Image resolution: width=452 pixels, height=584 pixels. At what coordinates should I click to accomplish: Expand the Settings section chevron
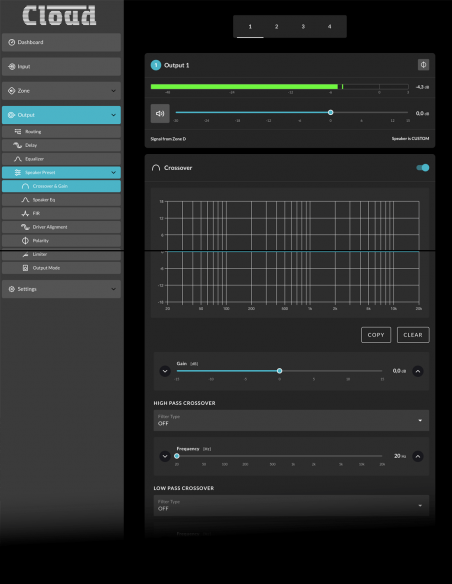click(x=114, y=289)
